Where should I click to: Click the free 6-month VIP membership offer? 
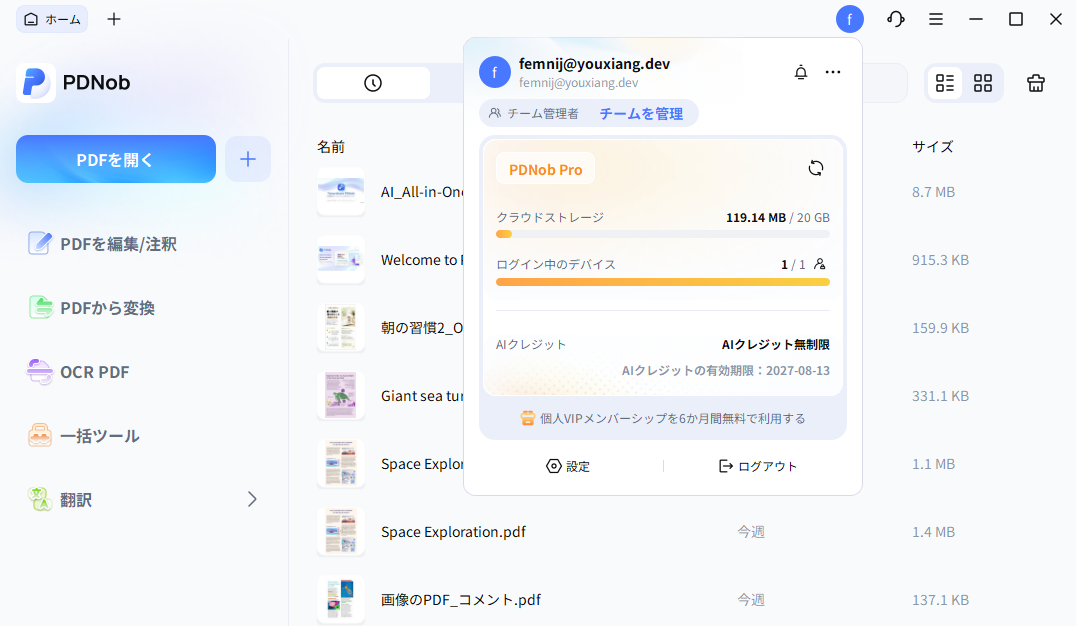point(662,419)
